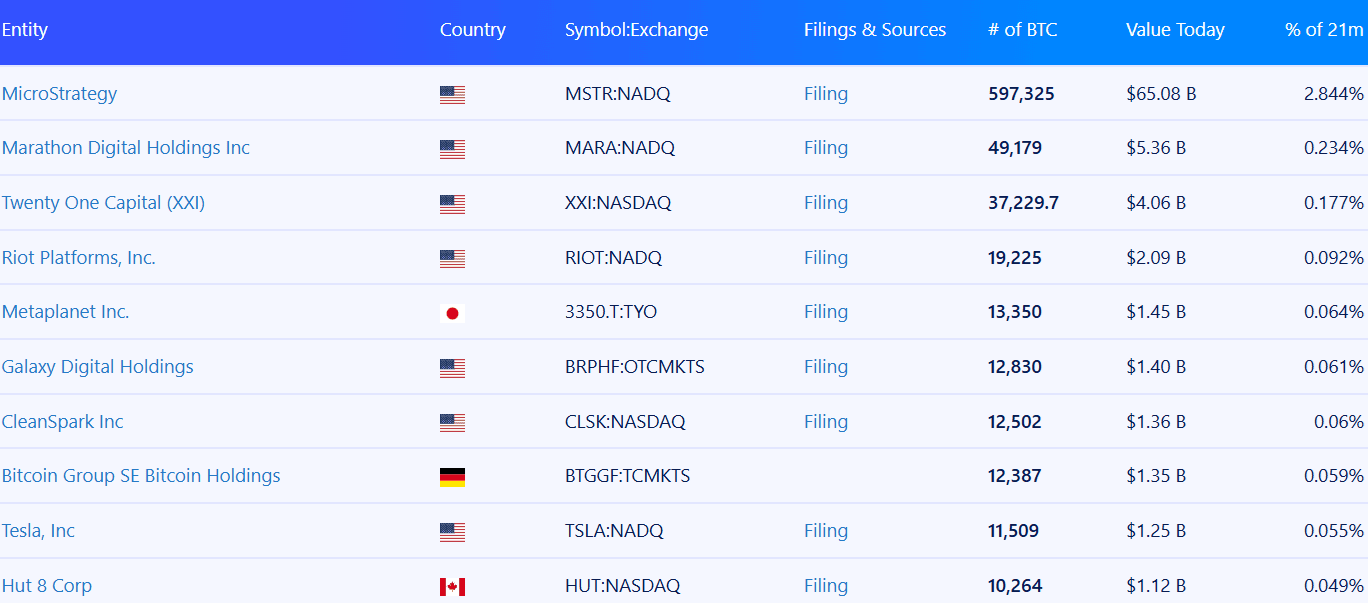Click the Entity column header
The image size is (1368, 603).
pos(25,30)
